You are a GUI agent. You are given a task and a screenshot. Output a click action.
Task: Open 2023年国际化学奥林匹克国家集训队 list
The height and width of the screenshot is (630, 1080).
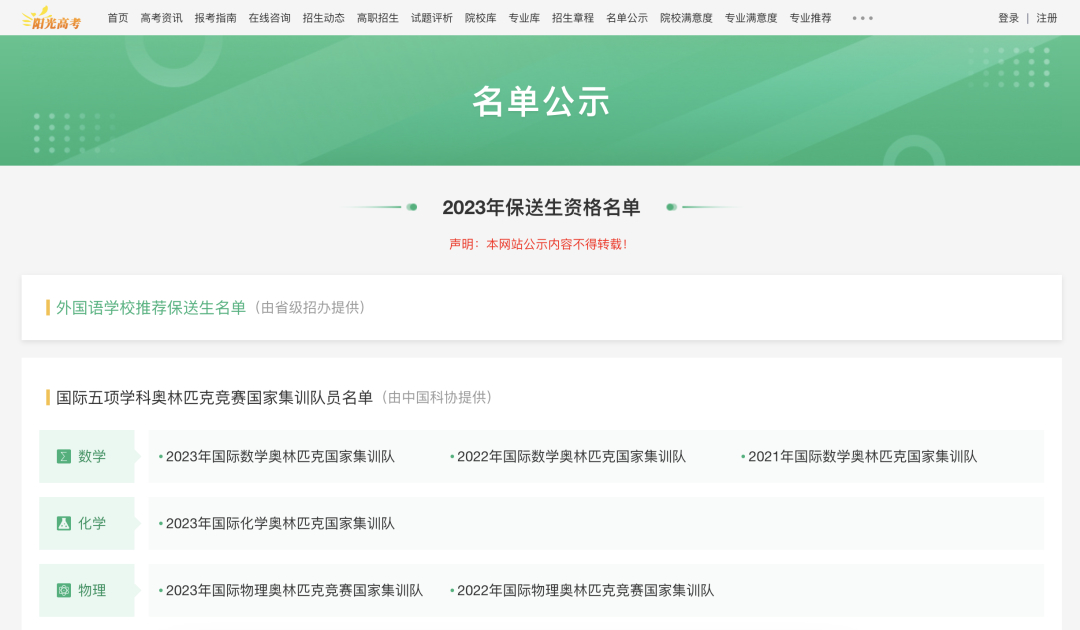click(x=280, y=524)
